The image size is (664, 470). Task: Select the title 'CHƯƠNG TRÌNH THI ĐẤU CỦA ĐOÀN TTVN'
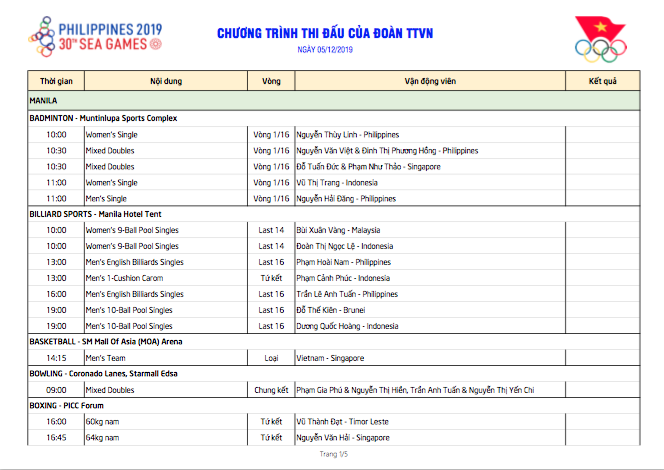click(x=325, y=33)
